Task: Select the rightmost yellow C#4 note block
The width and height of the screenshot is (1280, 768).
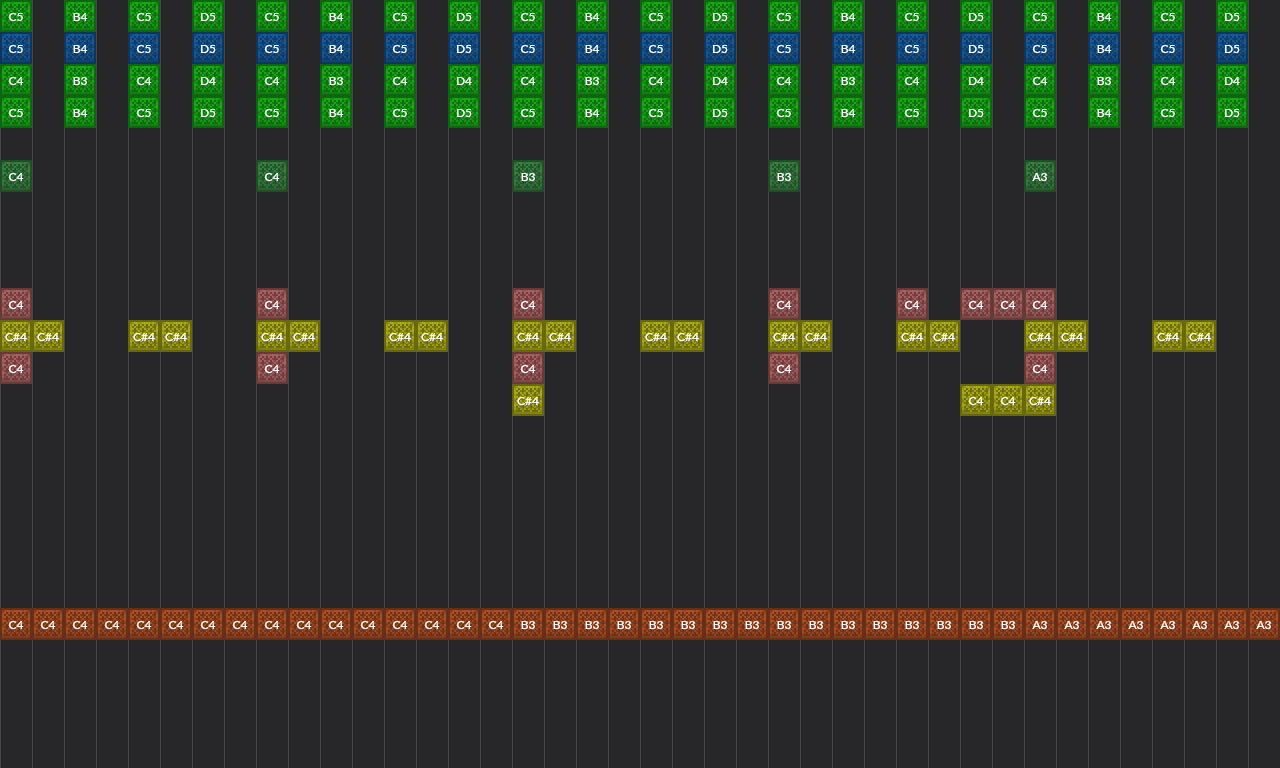Action: (1200, 337)
